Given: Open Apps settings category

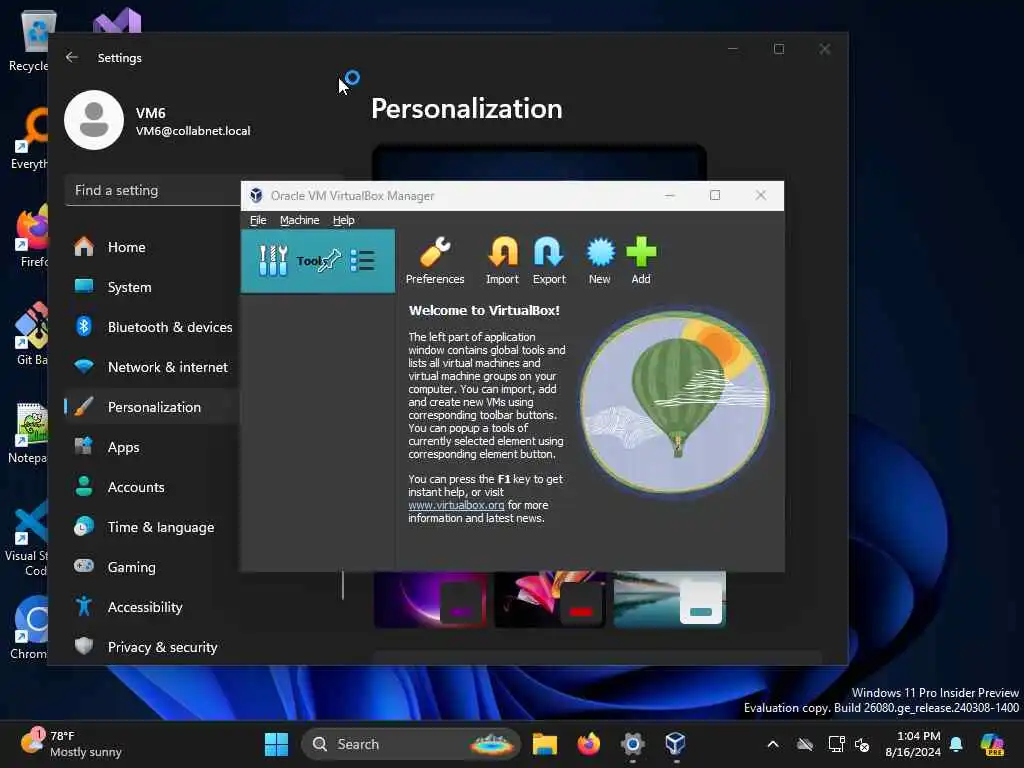Looking at the screenshot, I should click(x=152, y=447).
